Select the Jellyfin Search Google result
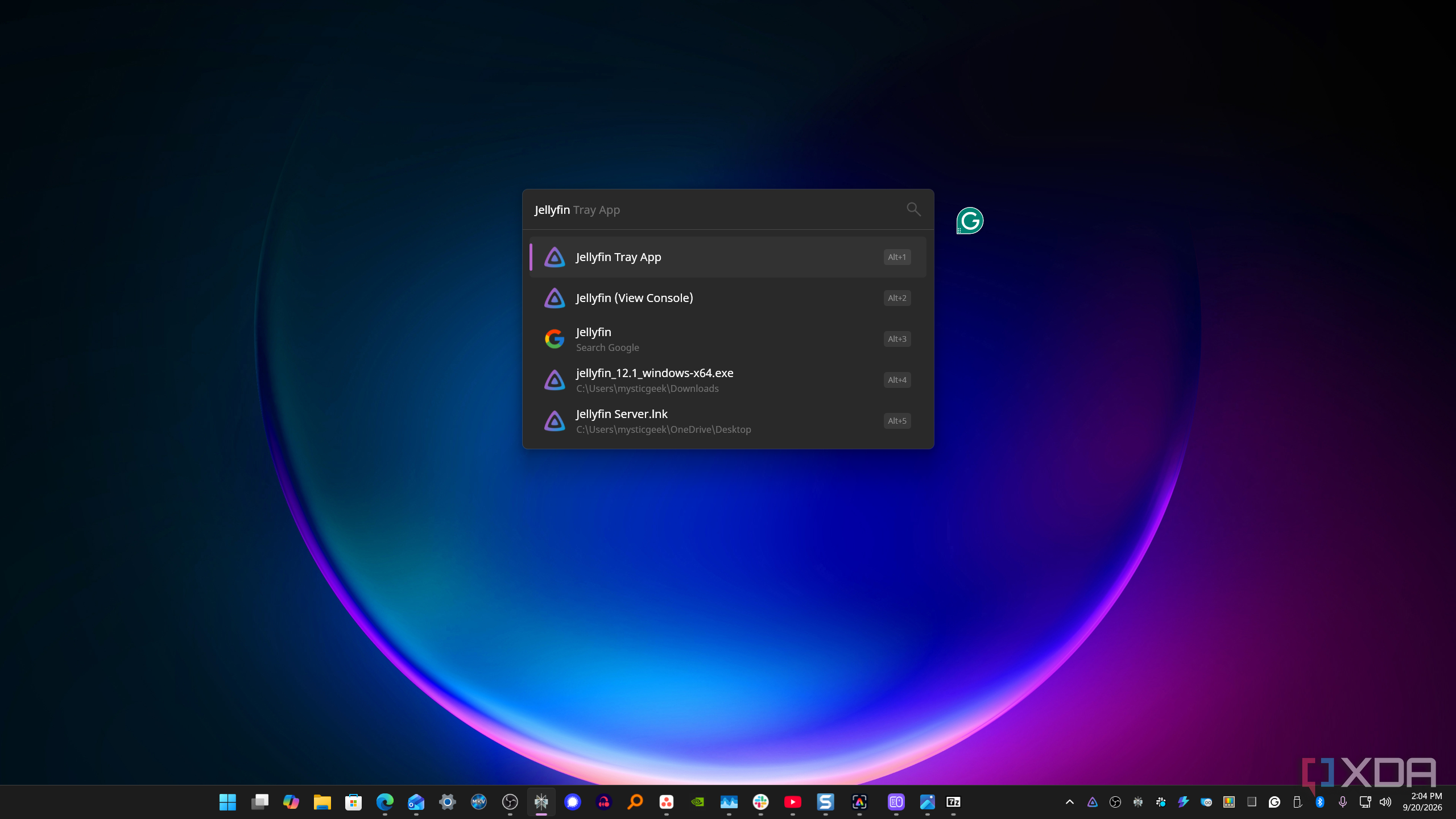Viewport: 1456px width, 819px height. (728, 339)
